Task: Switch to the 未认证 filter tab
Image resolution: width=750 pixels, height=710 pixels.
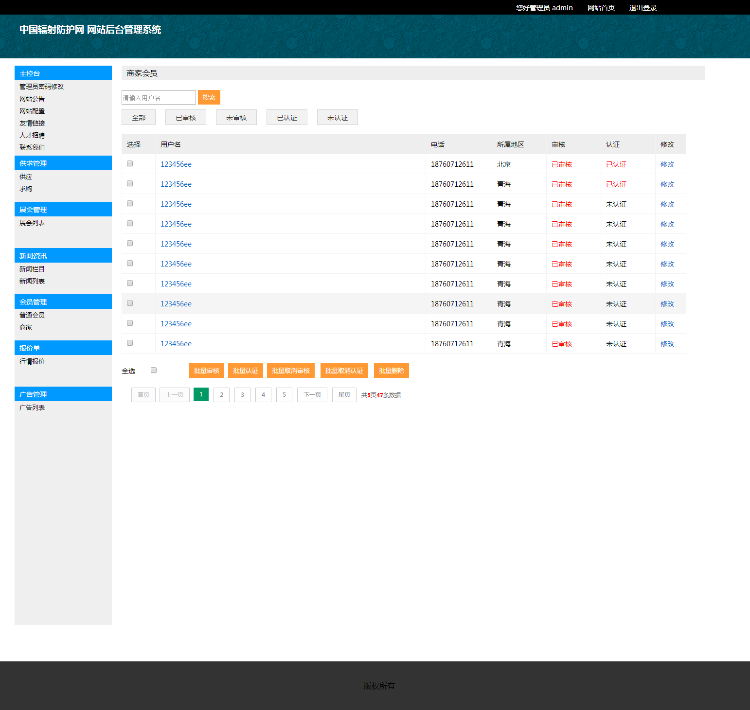Action: pyautogui.click(x=337, y=118)
